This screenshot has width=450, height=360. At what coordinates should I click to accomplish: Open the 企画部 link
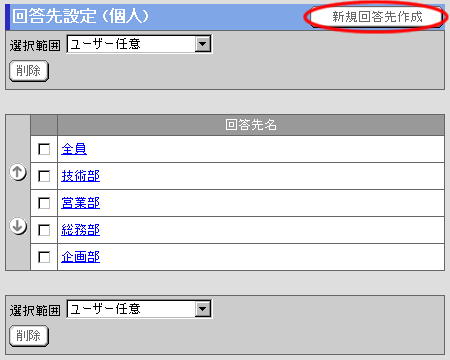pos(80,257)
